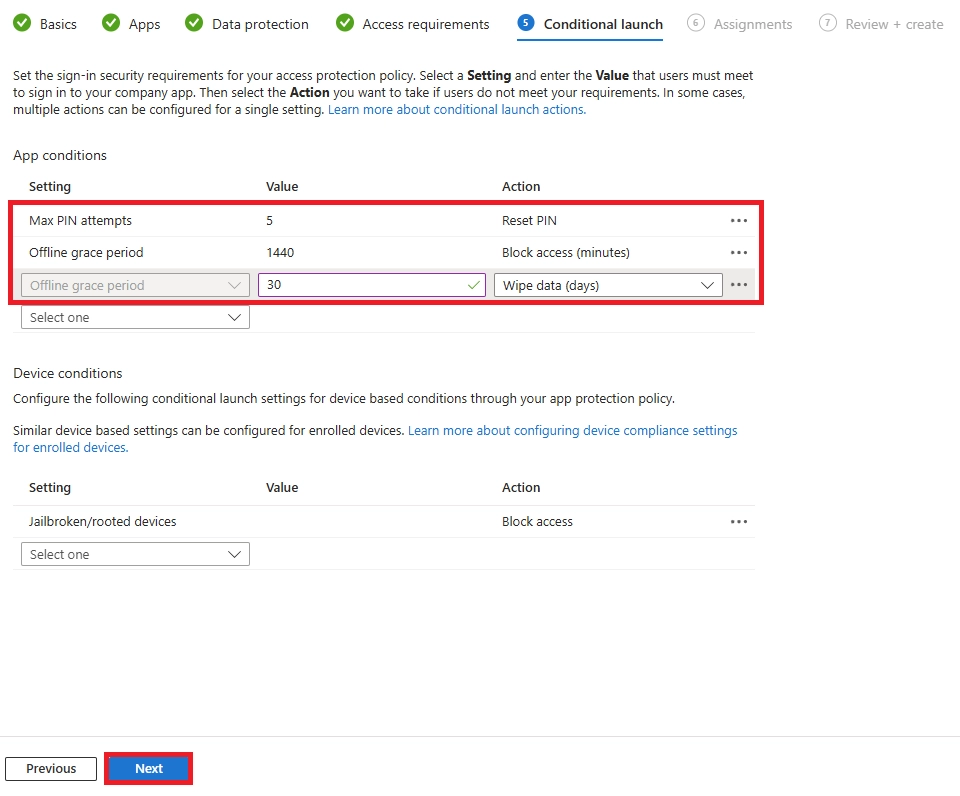This screenshot has height=796, width=960.
Task: Open the Device conditions Select one dropdown
Action: pos(135,554)
